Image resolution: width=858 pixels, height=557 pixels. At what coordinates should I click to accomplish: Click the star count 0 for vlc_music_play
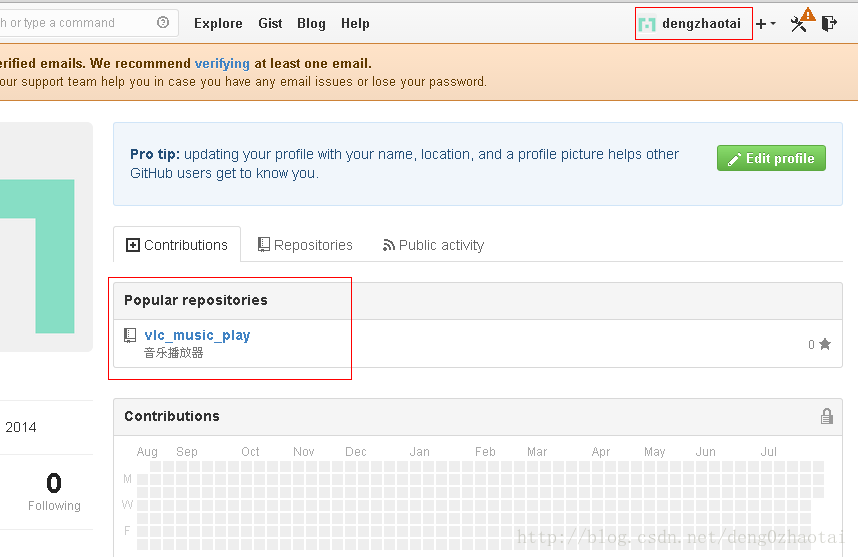[x=811, y=345]
